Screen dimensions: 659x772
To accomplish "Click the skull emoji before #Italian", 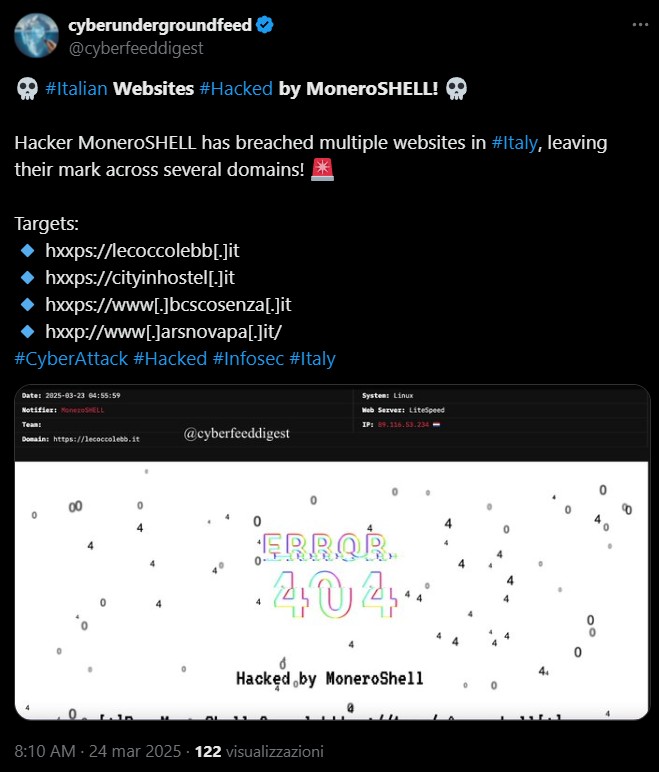I will pyautogui.click(x=27, y=90).
